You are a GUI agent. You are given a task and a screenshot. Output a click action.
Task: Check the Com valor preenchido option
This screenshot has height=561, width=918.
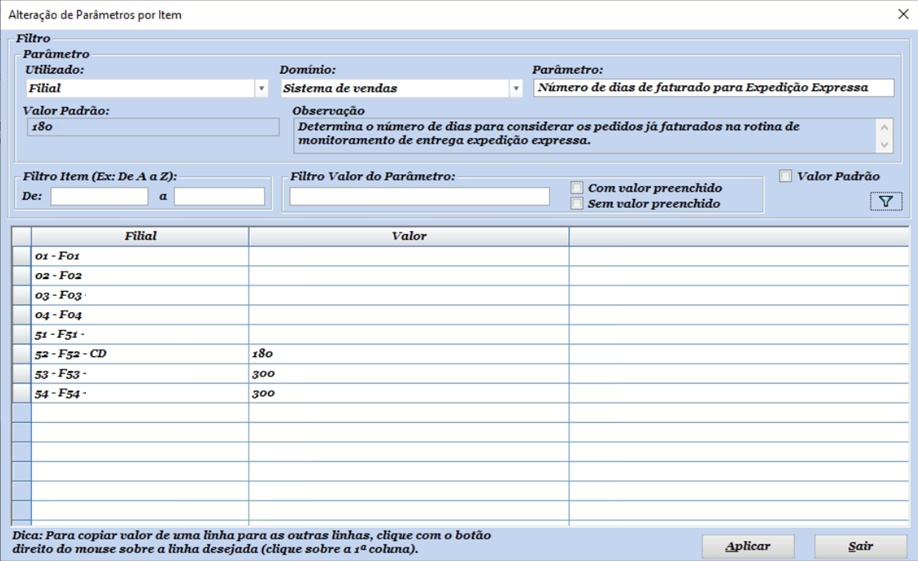pyautogui.click(x=577, y=188)
